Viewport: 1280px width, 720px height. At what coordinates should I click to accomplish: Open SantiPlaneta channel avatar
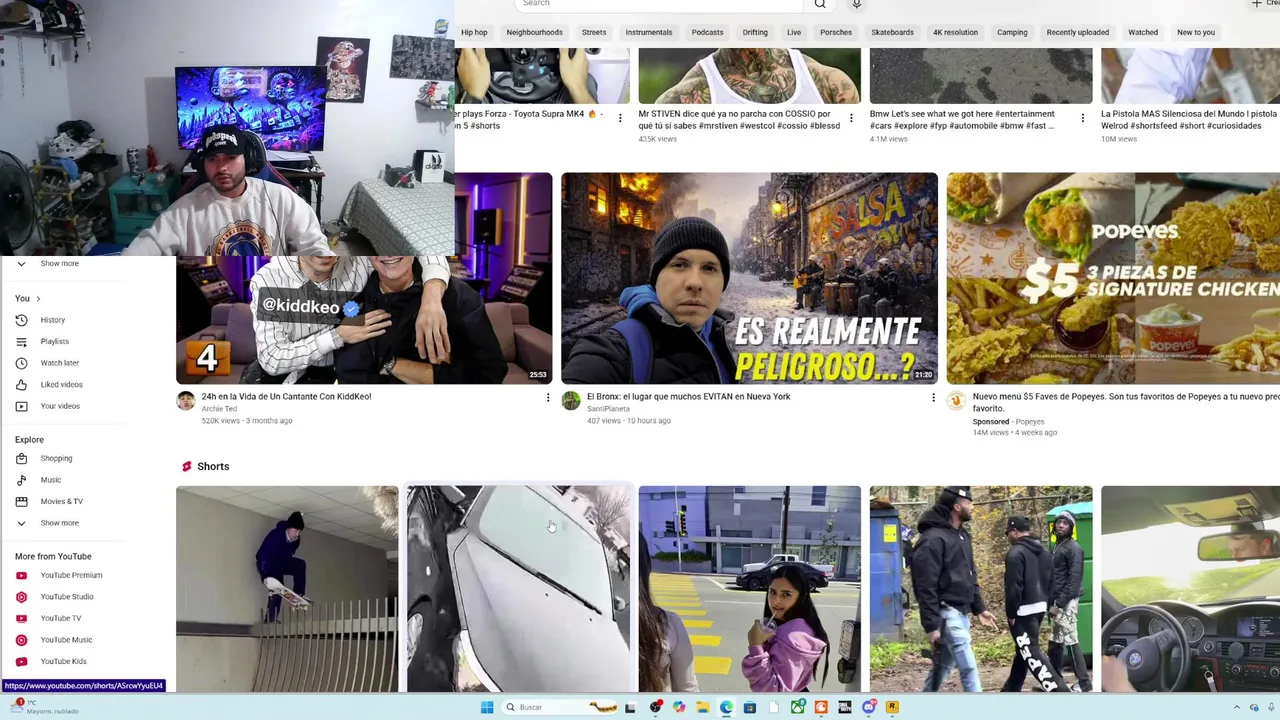[x=571, y=401]
